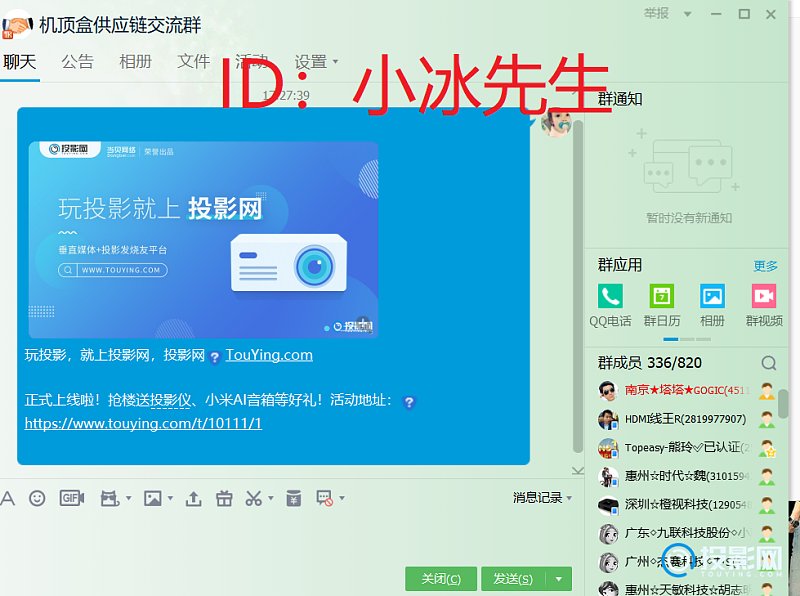Click the file upload icon

coord(194,498)
